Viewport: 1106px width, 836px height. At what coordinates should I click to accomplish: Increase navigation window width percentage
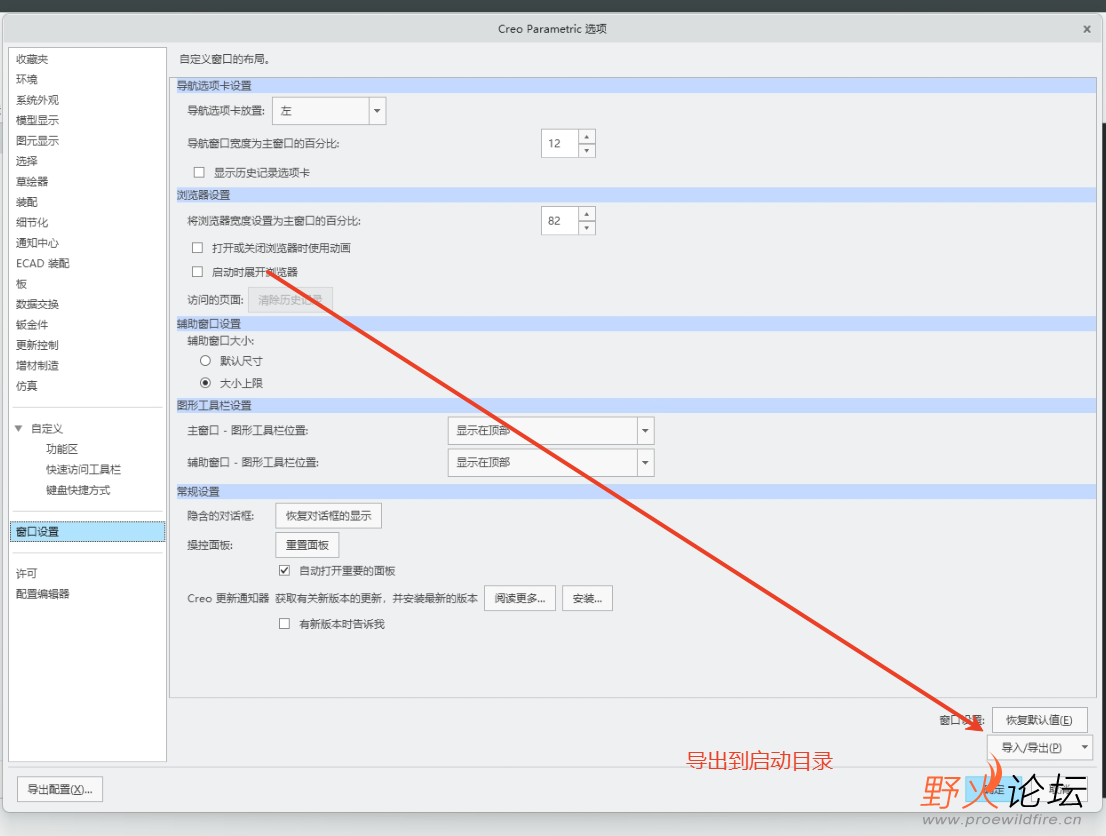(x=587, y=136)
